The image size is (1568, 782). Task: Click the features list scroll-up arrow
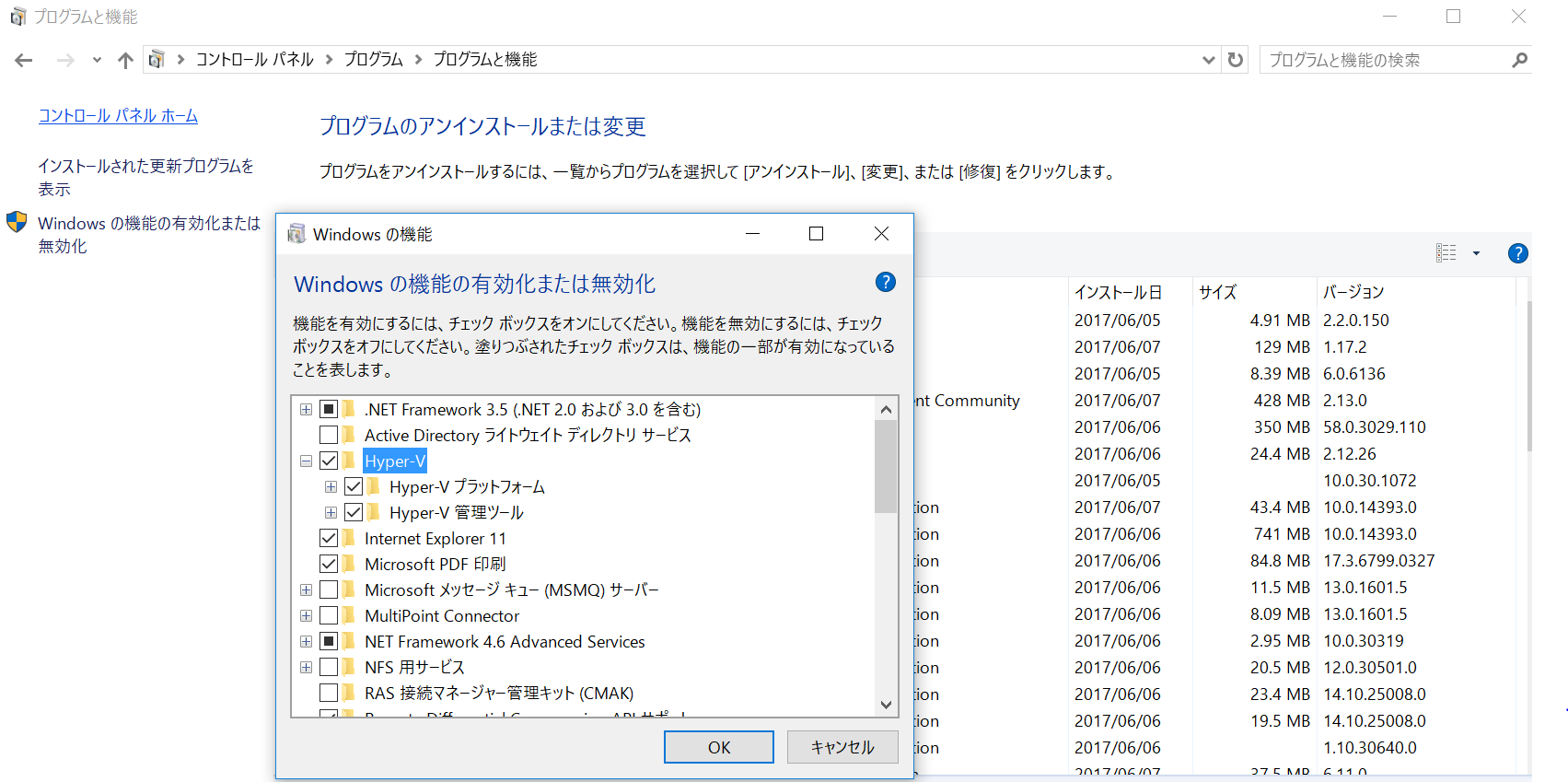pos(886,409)
